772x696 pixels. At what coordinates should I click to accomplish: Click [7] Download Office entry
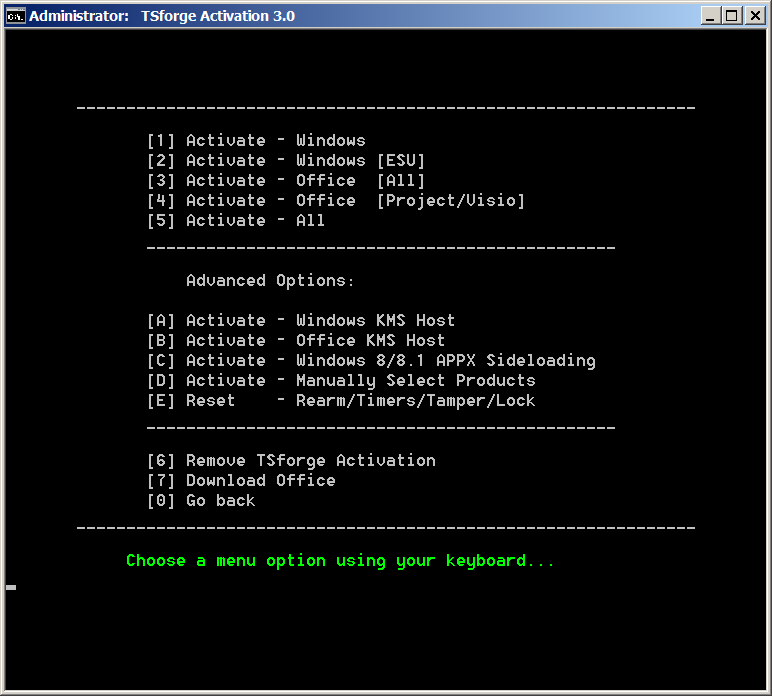point(241,481)
